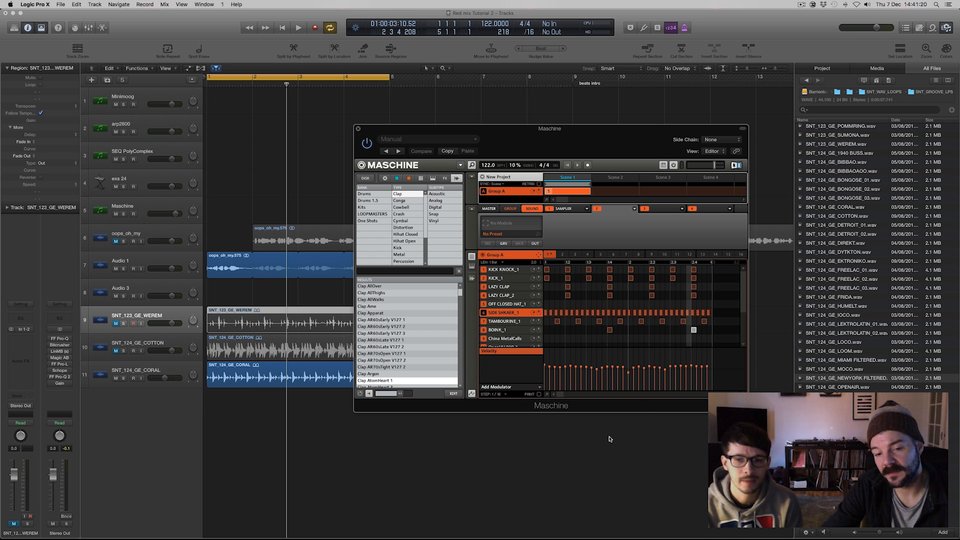Click the Colors palette icon
The image size is (960, 540).
click(x=946, y=50)
